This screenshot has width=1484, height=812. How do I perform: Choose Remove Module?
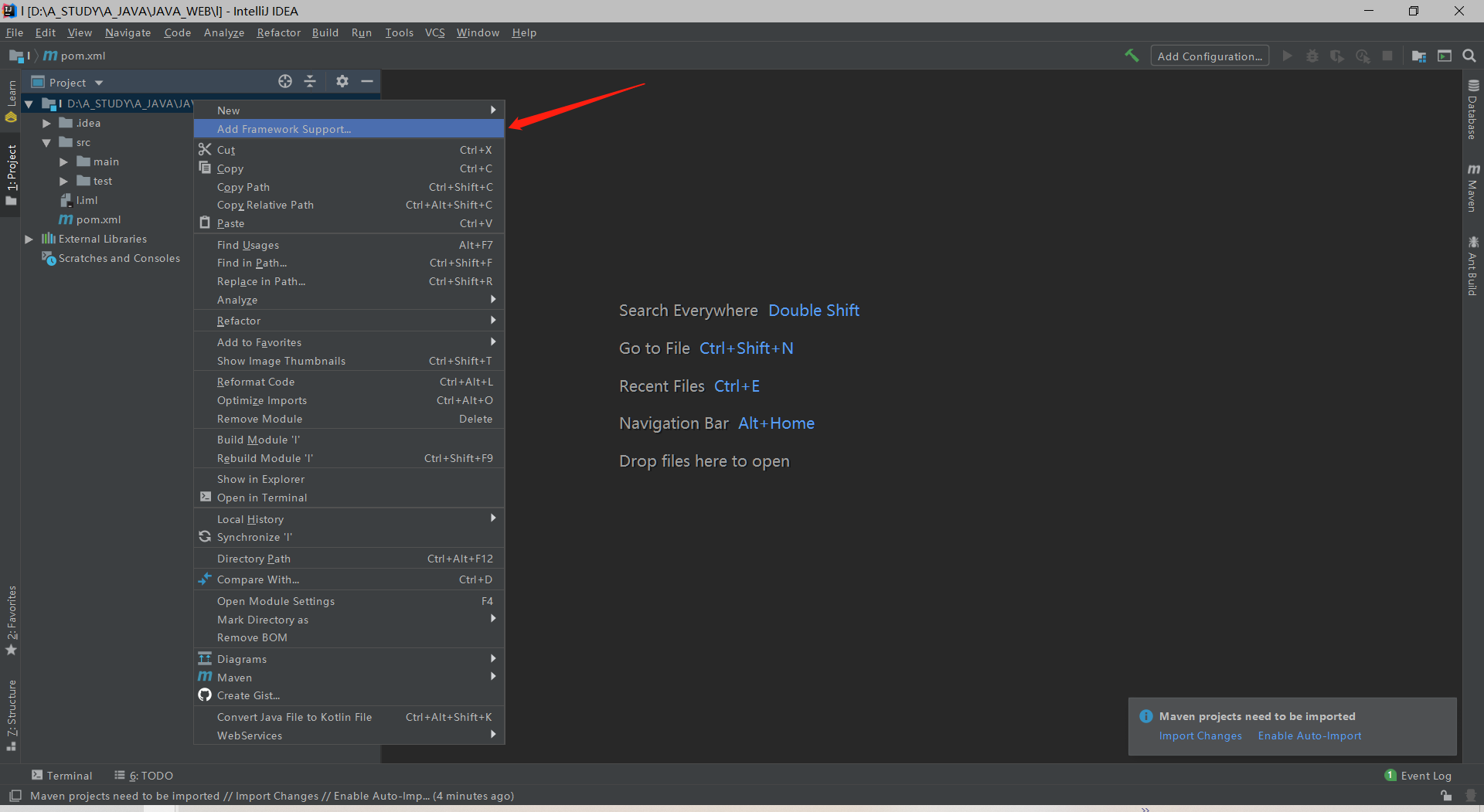coord(349,419)
